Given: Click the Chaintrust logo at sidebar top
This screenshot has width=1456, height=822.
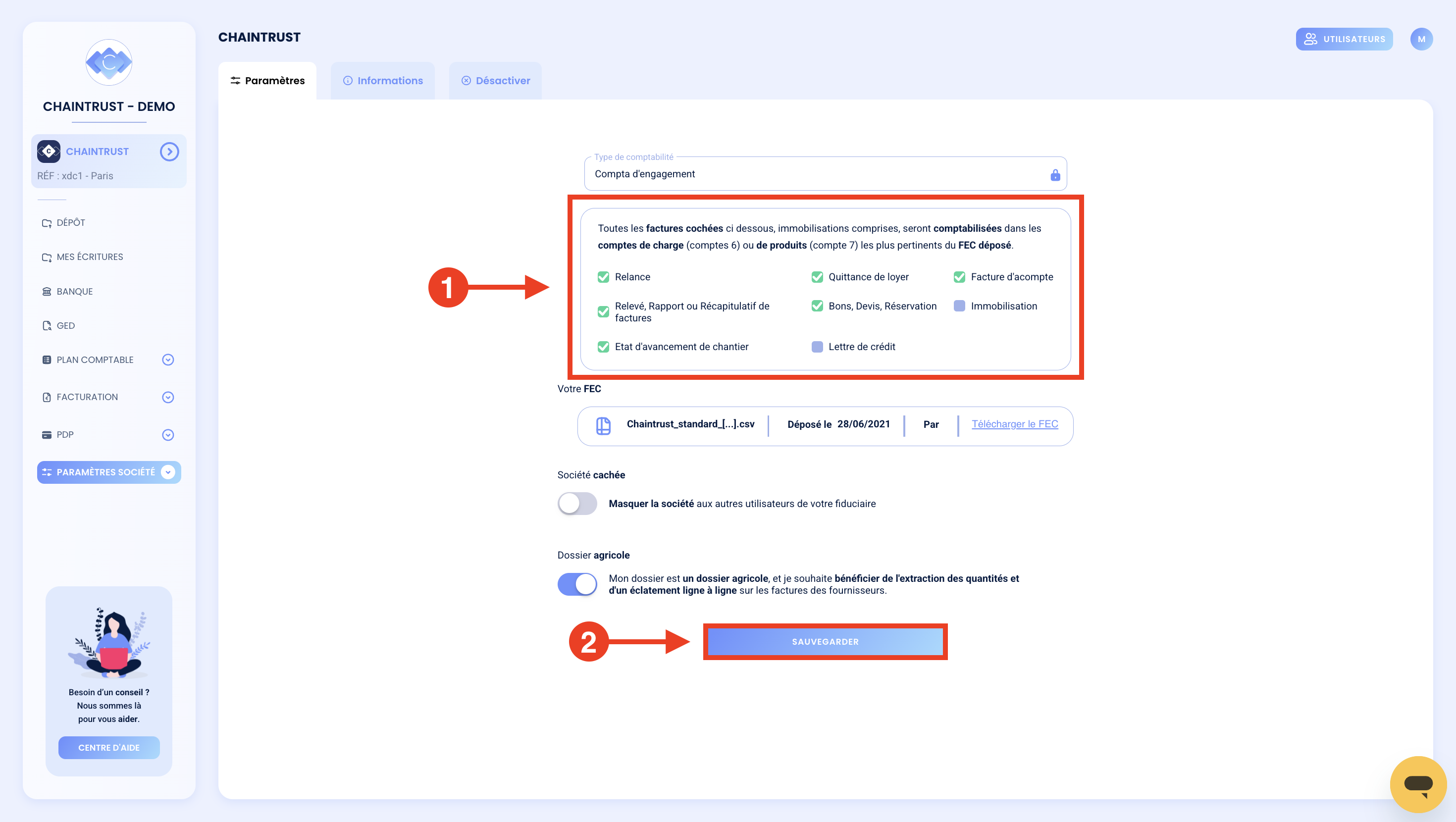Looking at the screenshot, I should point(108,62).
